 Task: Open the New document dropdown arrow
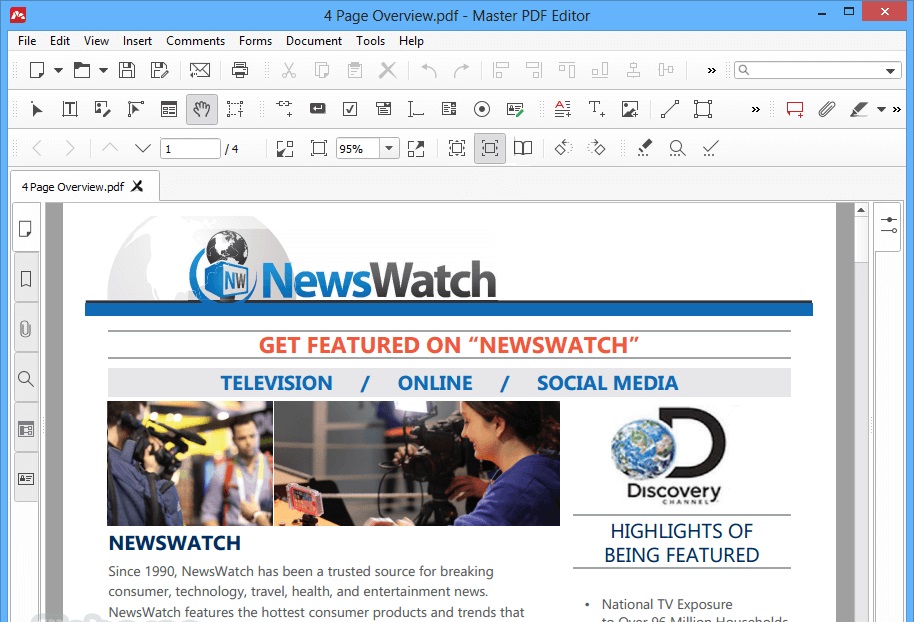tap(58, 71)
